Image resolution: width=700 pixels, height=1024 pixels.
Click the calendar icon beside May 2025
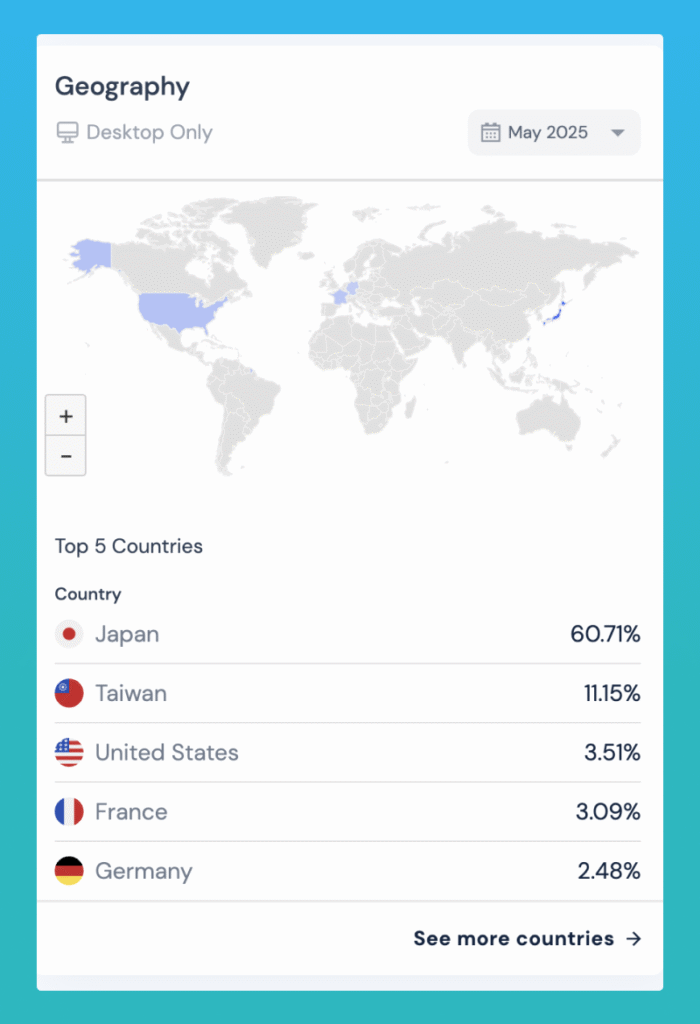point(490,132)
